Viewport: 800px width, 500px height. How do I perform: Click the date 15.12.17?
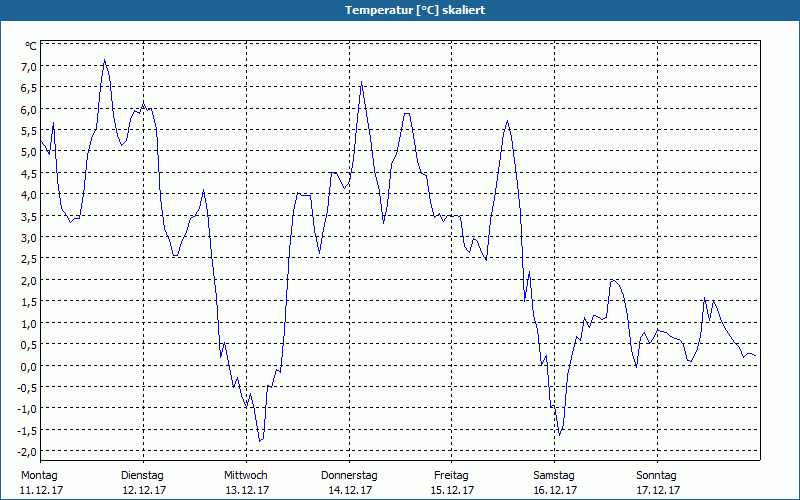[453, 490]
